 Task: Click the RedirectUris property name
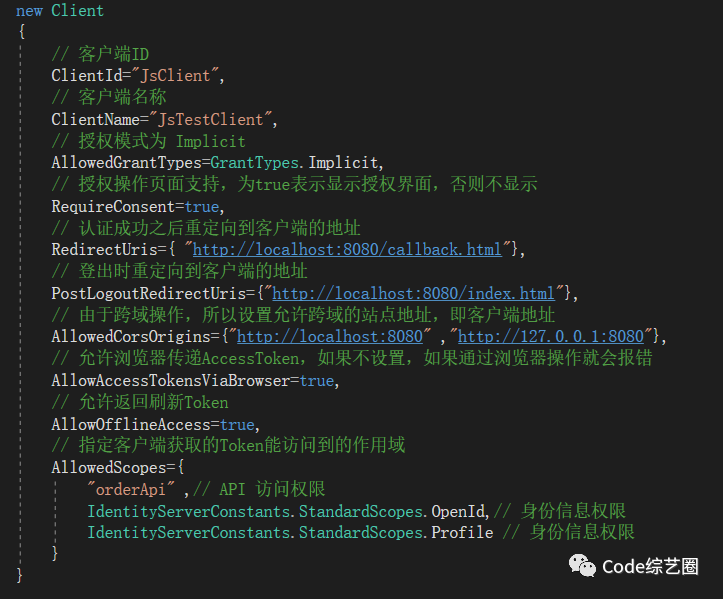tap(105, 249)
